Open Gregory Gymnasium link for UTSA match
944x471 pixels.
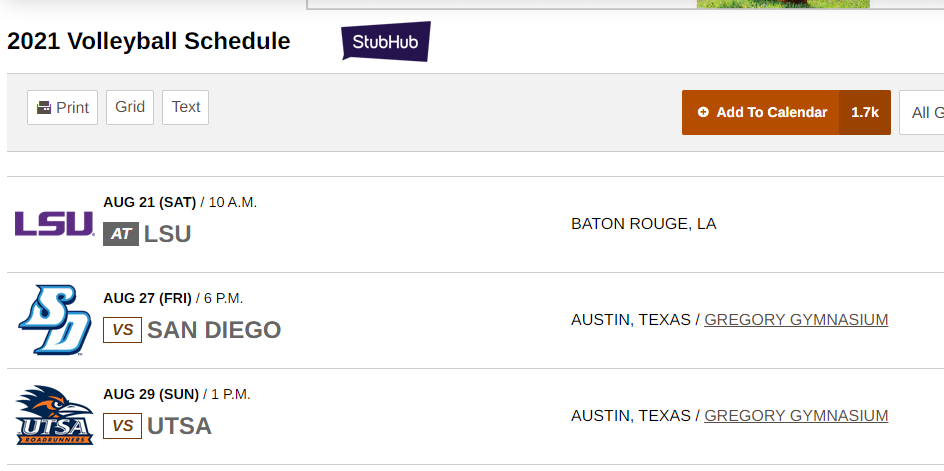click(x=796, y=416)
